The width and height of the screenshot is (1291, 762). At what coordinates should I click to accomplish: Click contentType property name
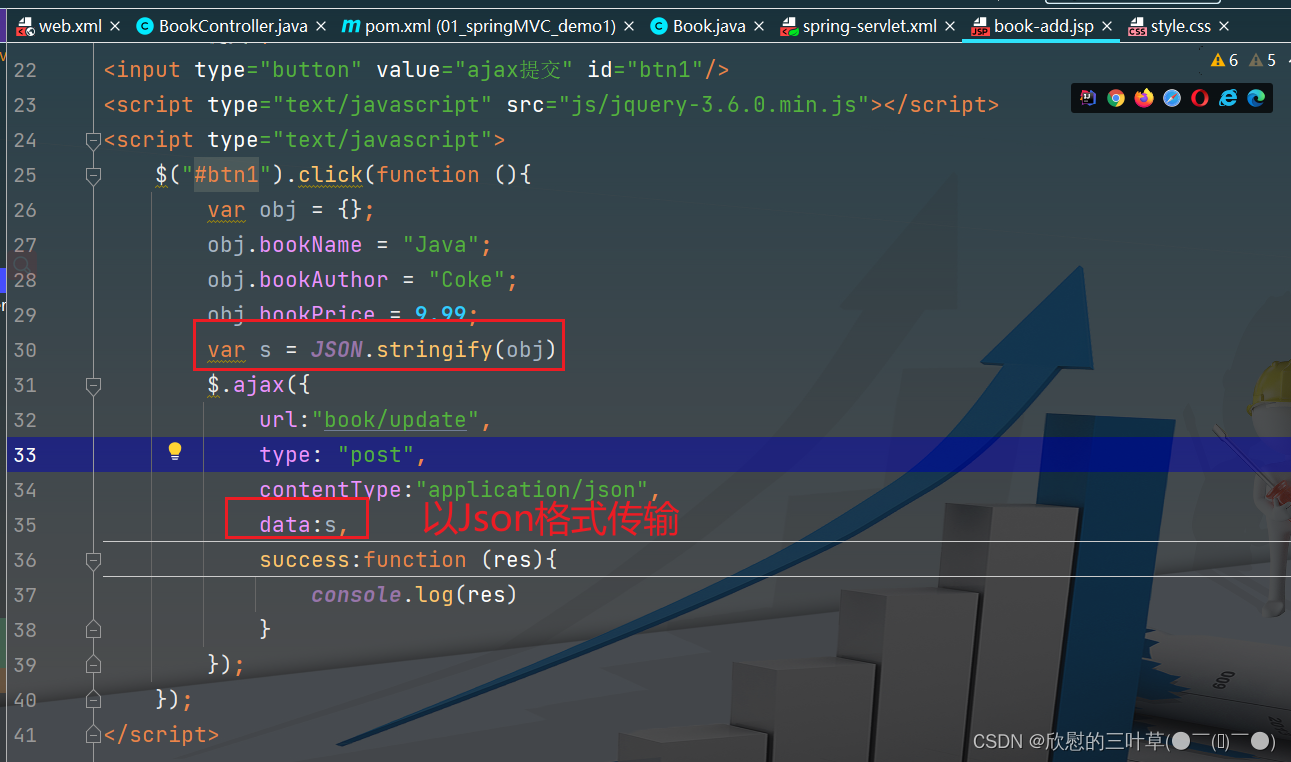(331, 489)
